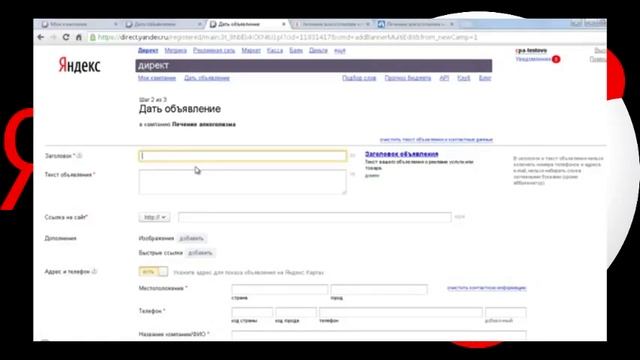640x360 pixels.
Task: Click the clear ad text and contacts link
Action: (436, 140)
